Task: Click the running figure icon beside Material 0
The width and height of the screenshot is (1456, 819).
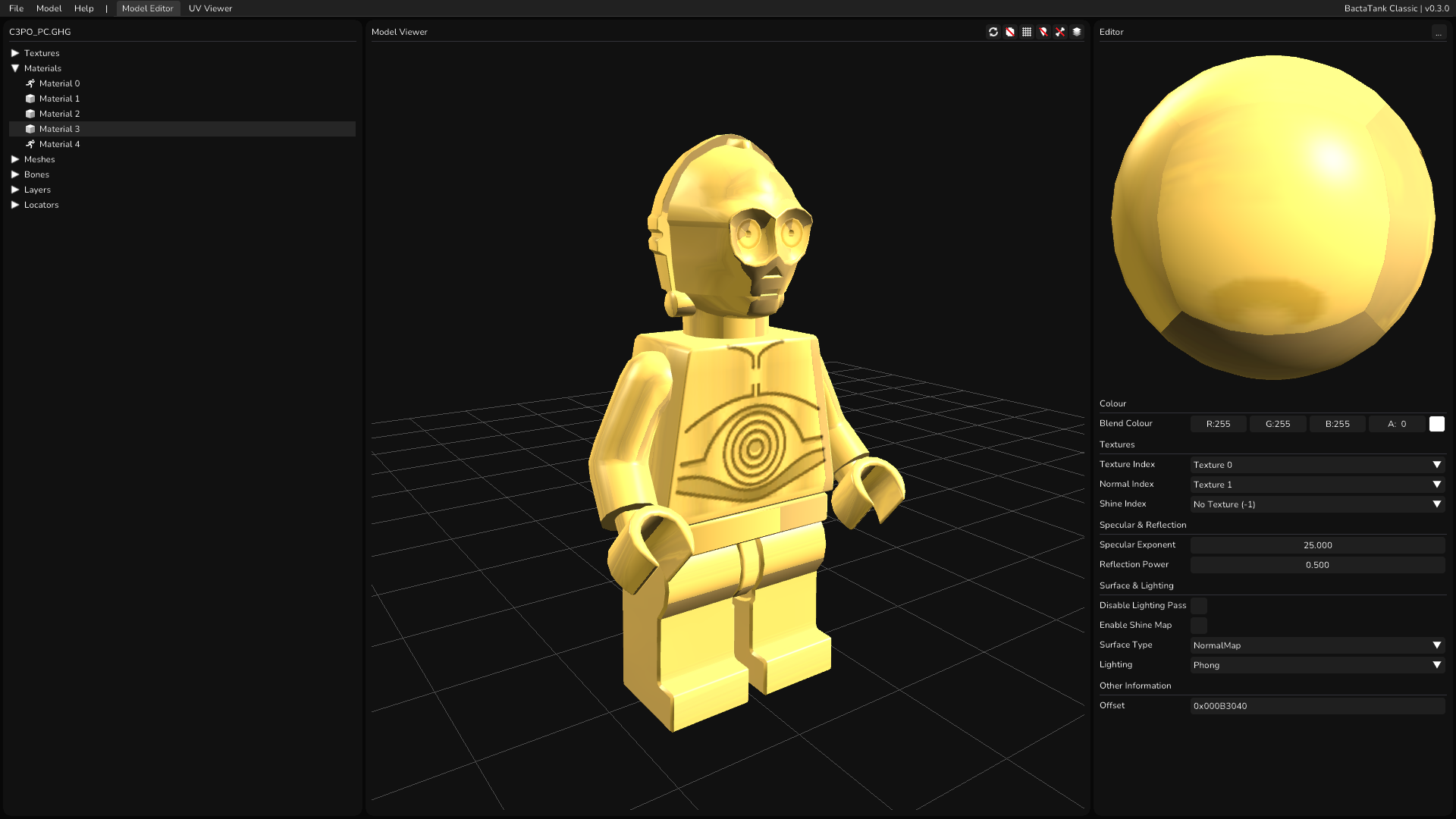Action: (30, 83)
